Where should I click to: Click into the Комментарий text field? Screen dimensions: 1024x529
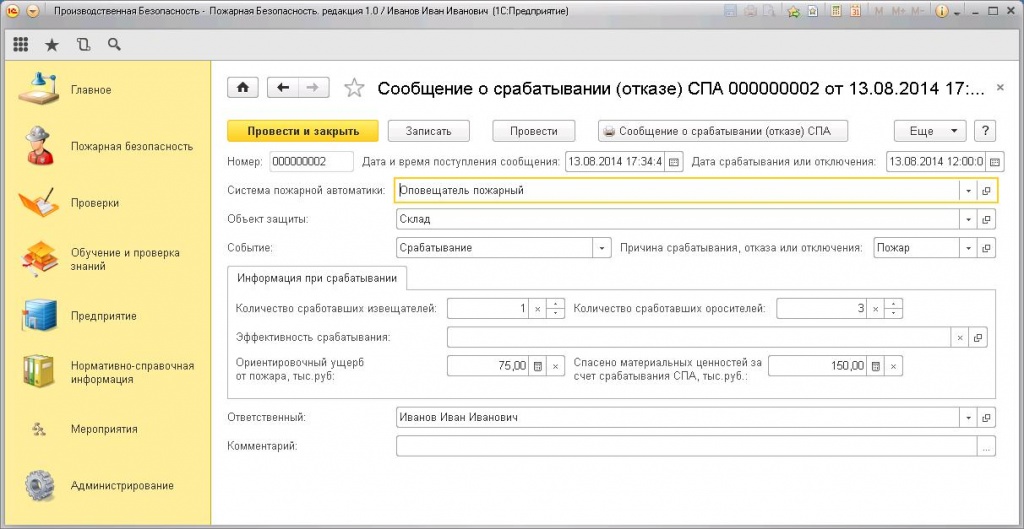(x=686, y=447)
